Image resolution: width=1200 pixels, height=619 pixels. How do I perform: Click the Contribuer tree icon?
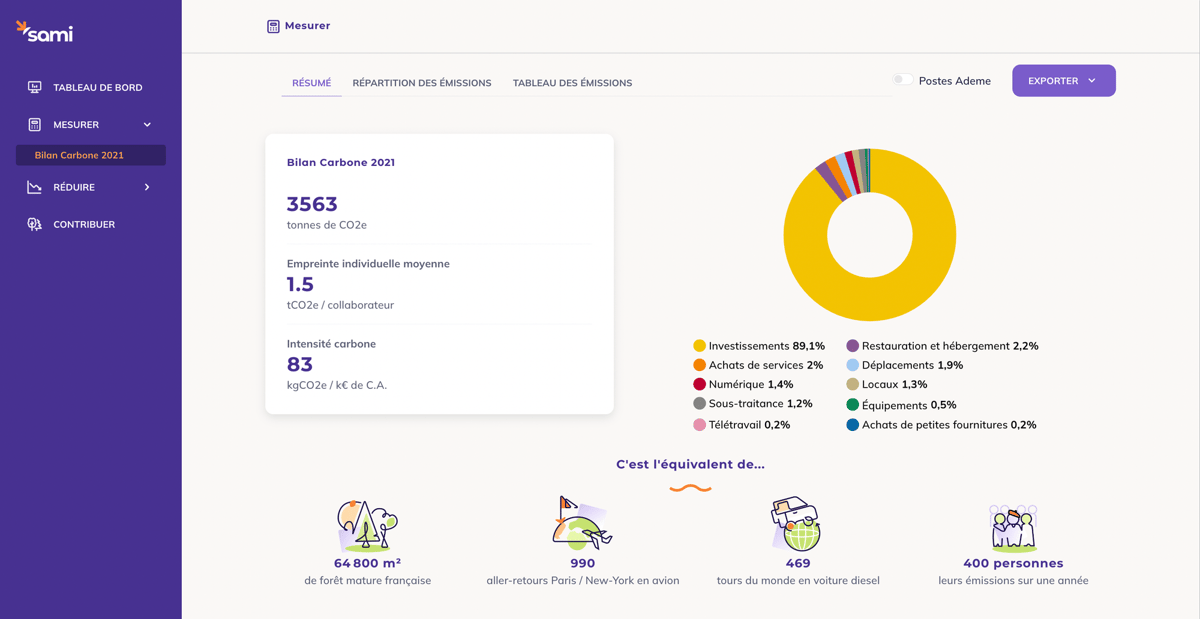point(35,224)
